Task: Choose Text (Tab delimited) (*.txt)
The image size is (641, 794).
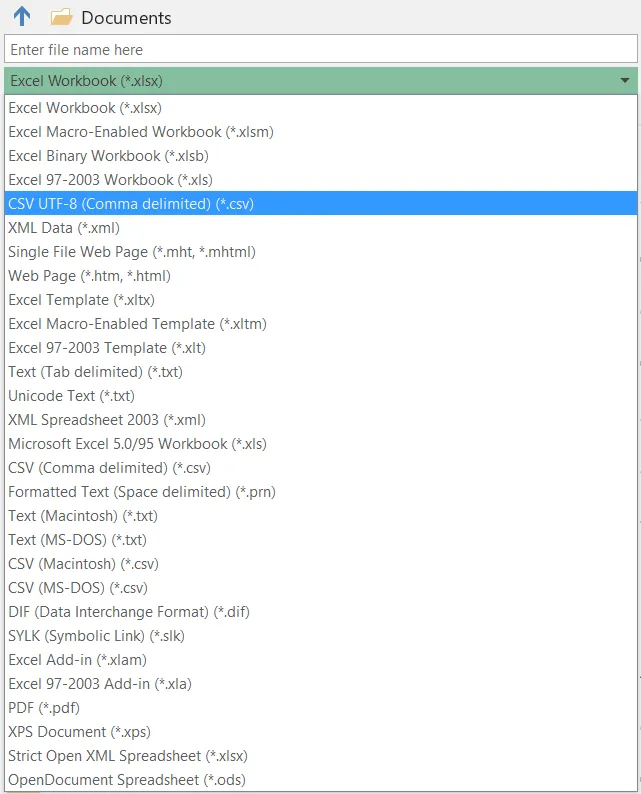Action: pos(320,372)
